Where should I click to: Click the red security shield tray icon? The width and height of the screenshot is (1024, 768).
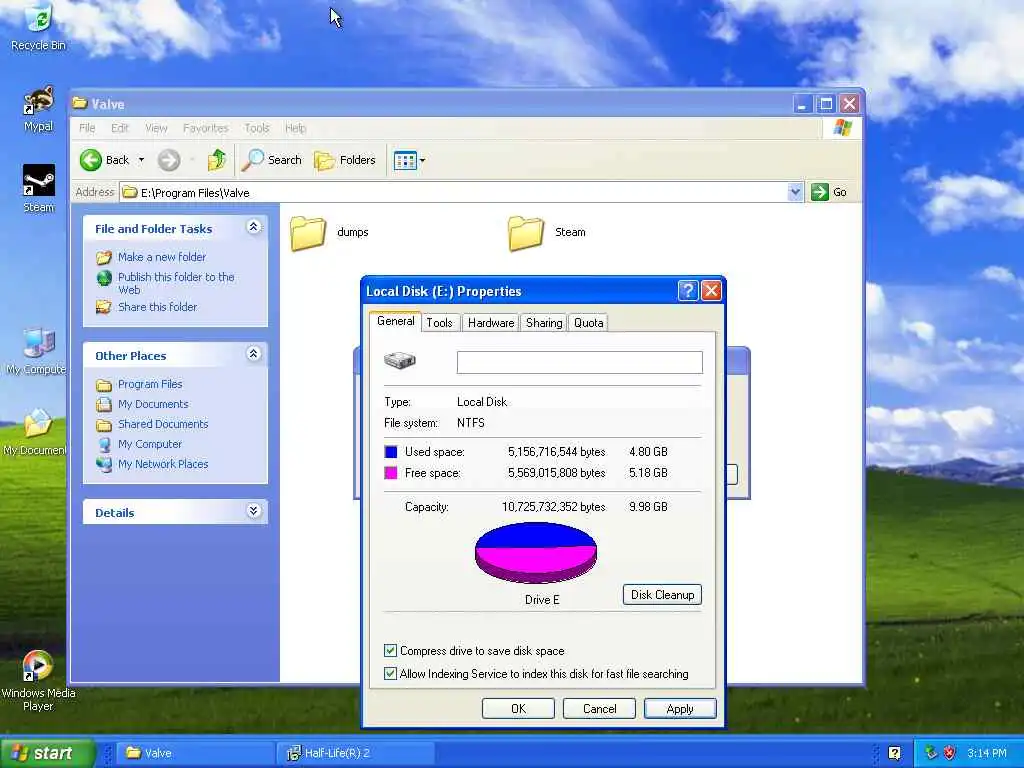coord(950,753)
